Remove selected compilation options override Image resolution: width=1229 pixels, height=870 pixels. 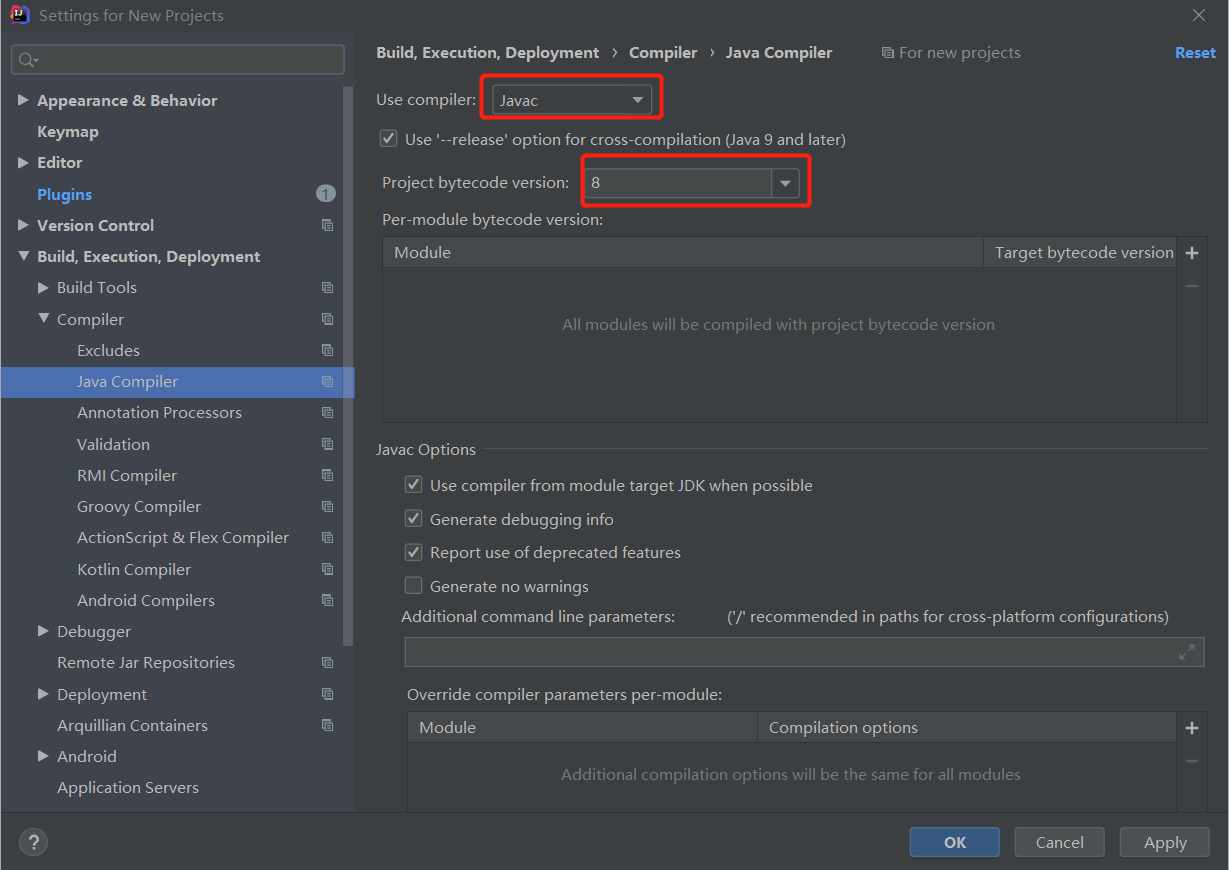[x=1191, y=761]
